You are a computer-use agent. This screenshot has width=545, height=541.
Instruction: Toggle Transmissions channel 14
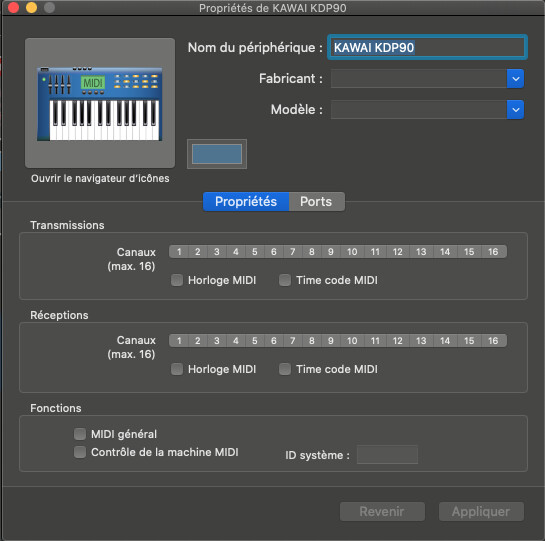(x=445, y=252)
